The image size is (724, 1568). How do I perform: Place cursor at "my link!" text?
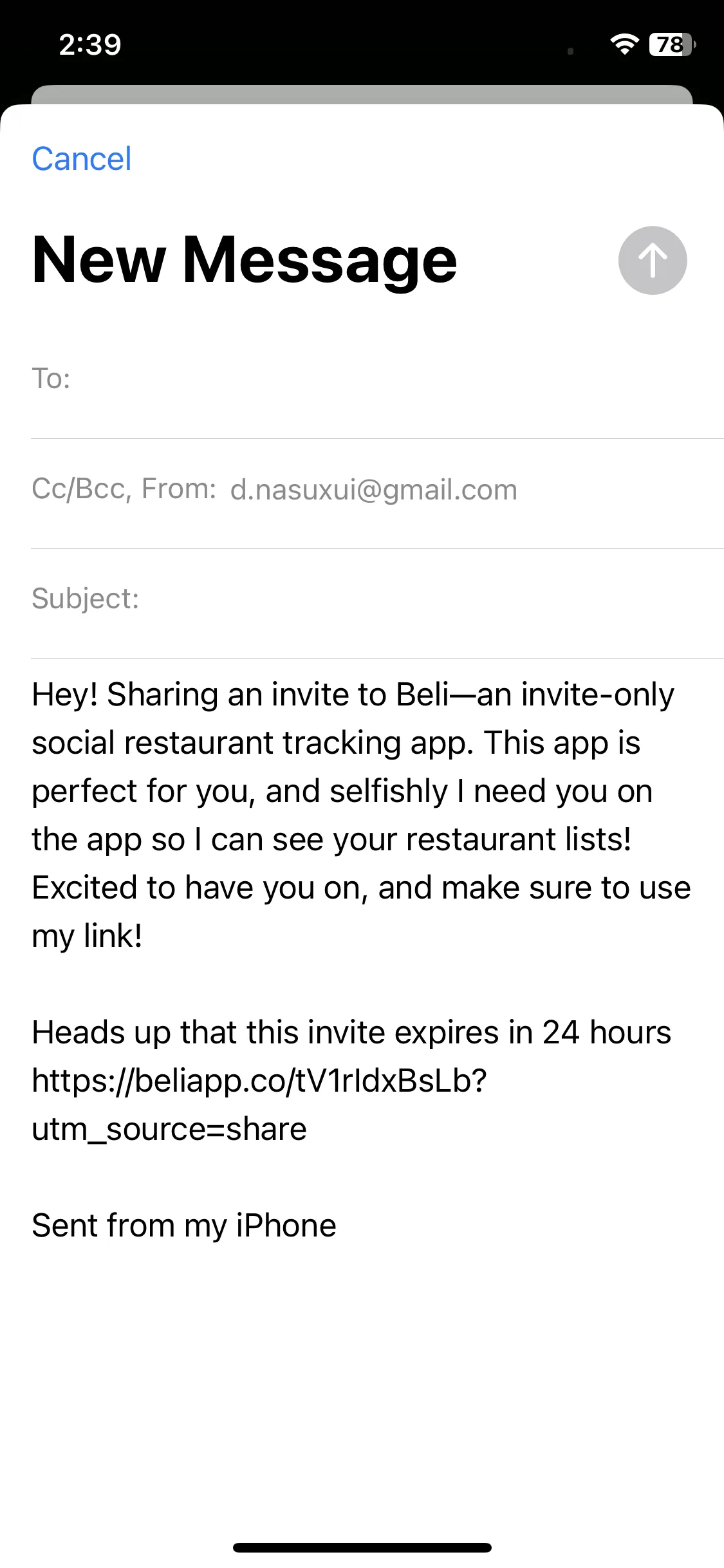(87, 937)
